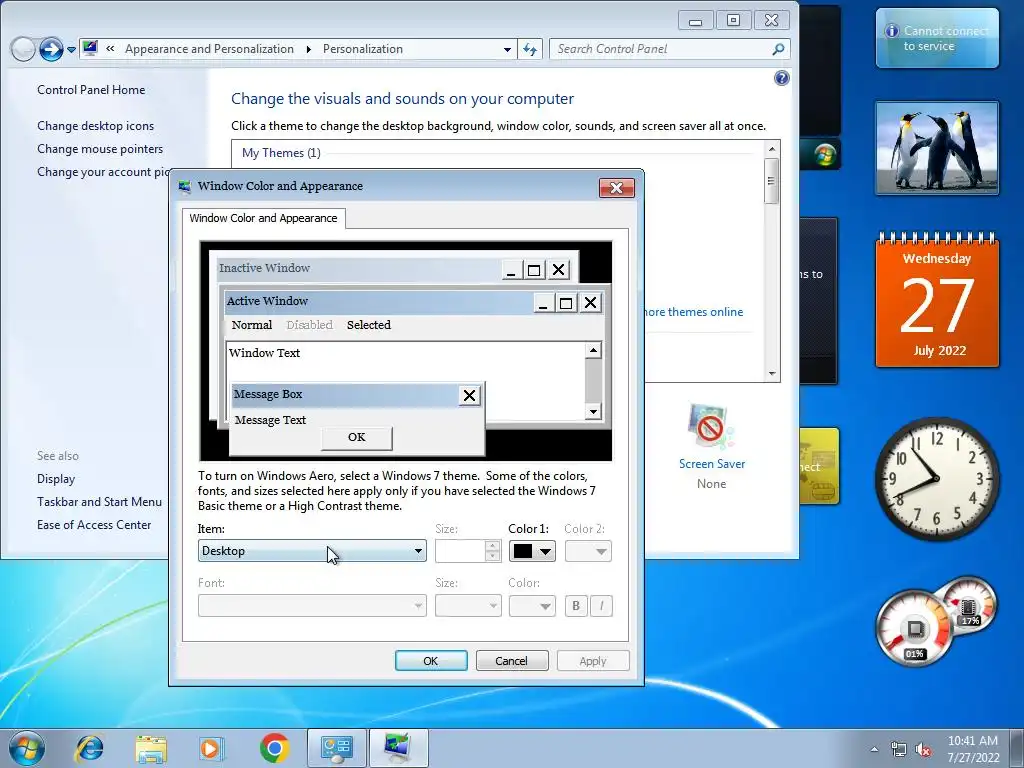1024x768 pixels.
Task: Click Show desktop button at taskbar end
Action: coord(1017,748)
